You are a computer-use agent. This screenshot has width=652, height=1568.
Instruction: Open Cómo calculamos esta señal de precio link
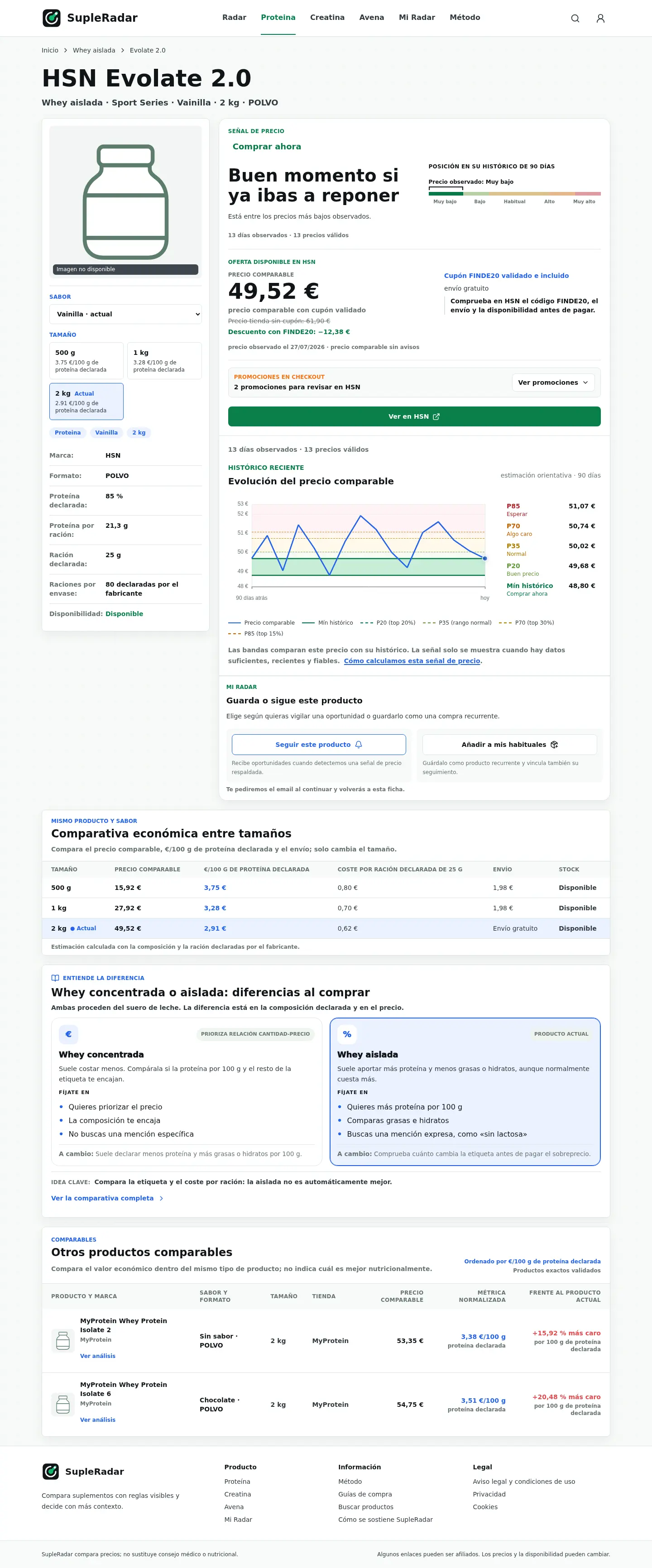click(x=412, y=660)
